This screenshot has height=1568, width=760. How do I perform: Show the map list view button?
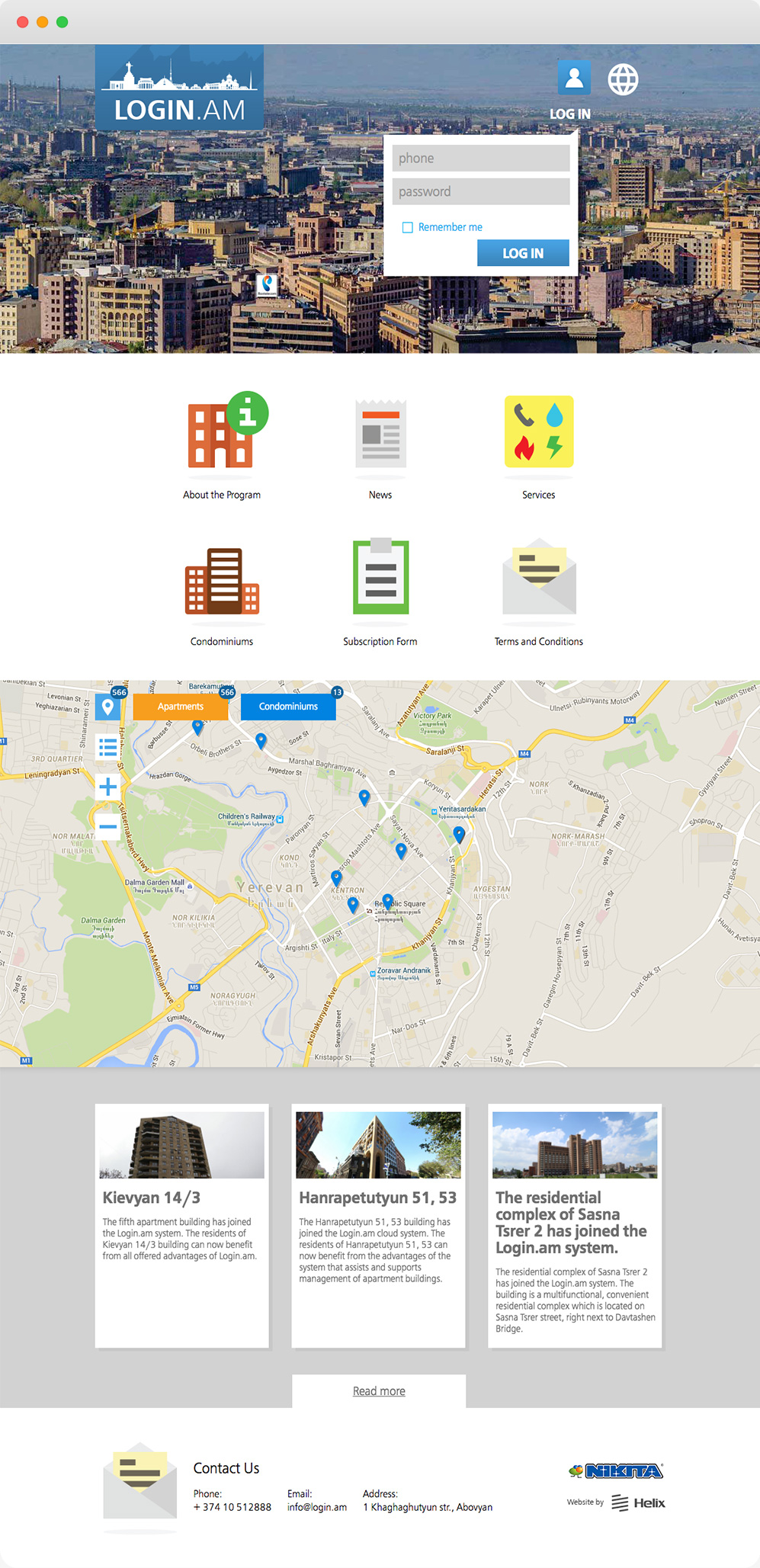pos(108,747)
